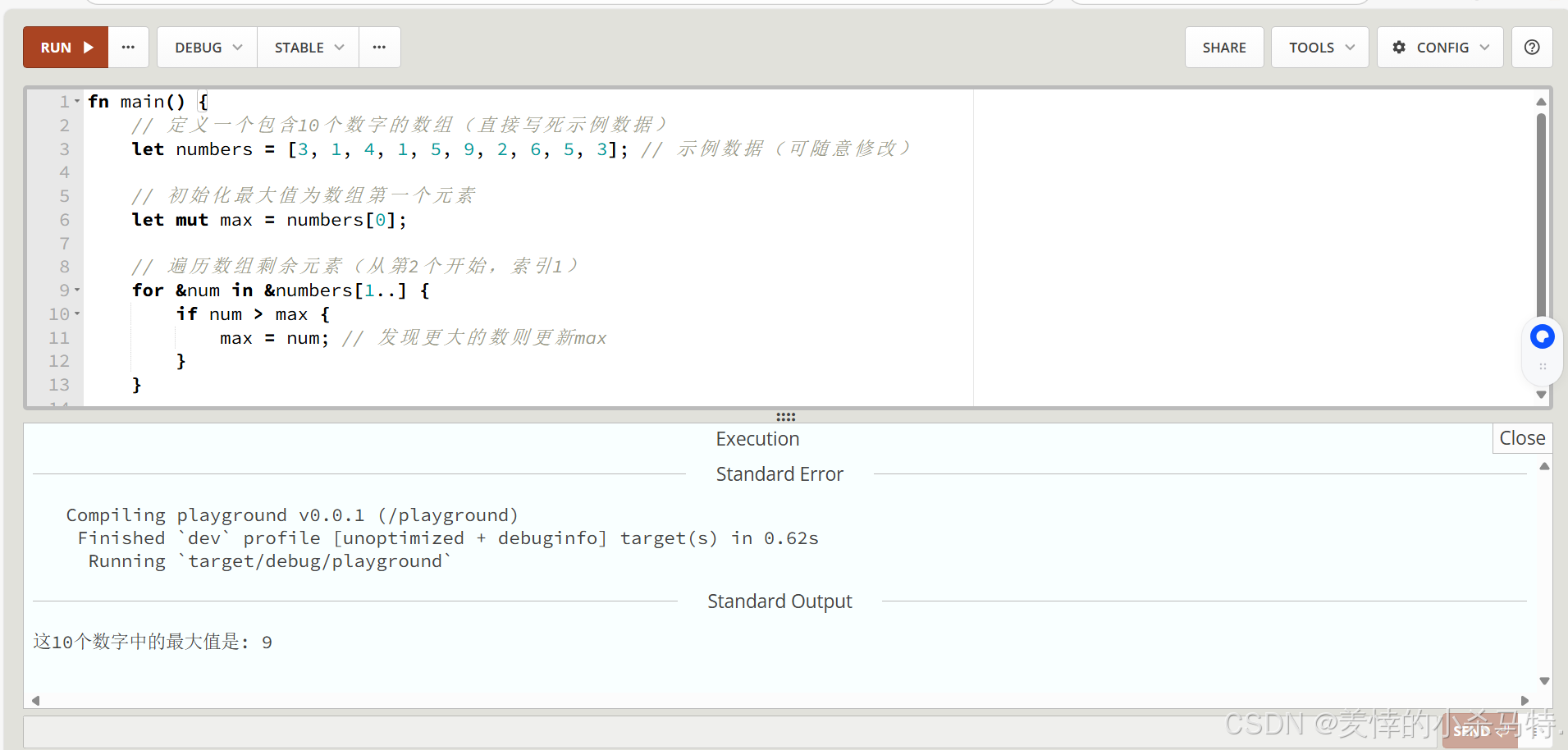Open advanced options ellipsis beside STABLE
The width and height of the screenshot is (1568, 750).
(379, 48)
